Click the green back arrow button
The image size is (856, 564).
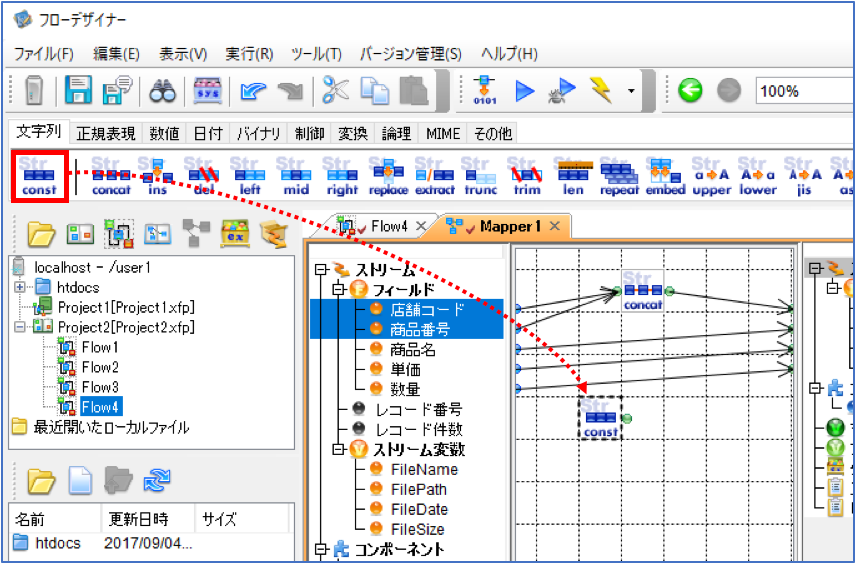690,90
